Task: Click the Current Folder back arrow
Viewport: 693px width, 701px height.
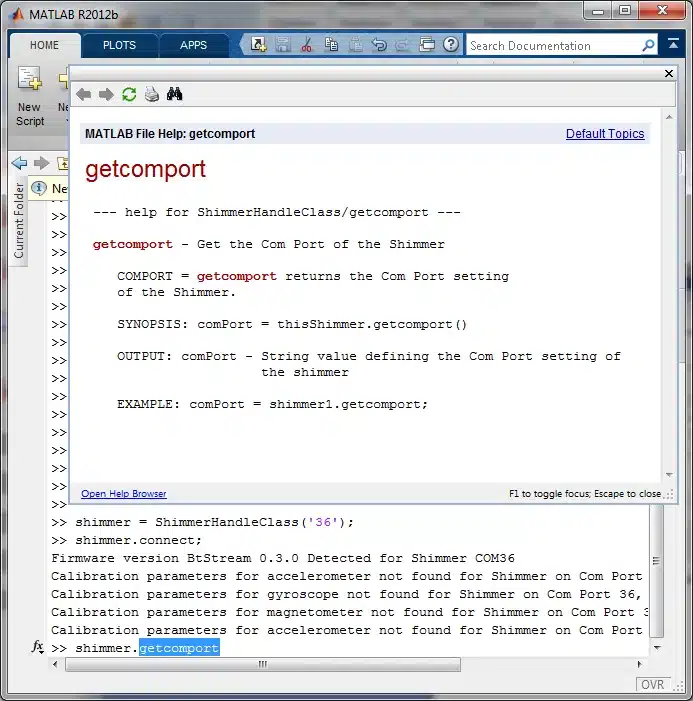Action: click(x=19, y=163)
